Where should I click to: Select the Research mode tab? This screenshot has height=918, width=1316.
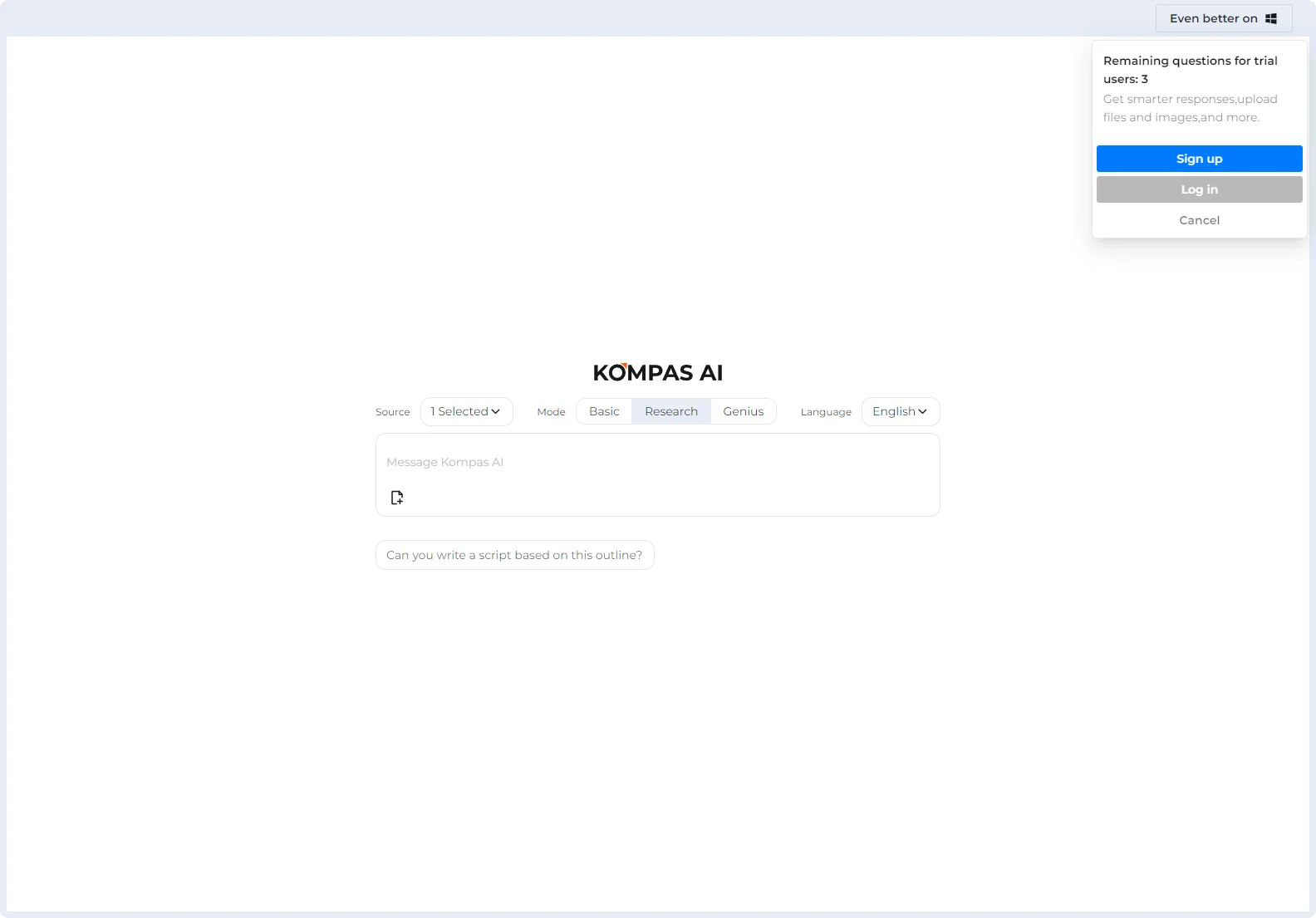(671, 411)
